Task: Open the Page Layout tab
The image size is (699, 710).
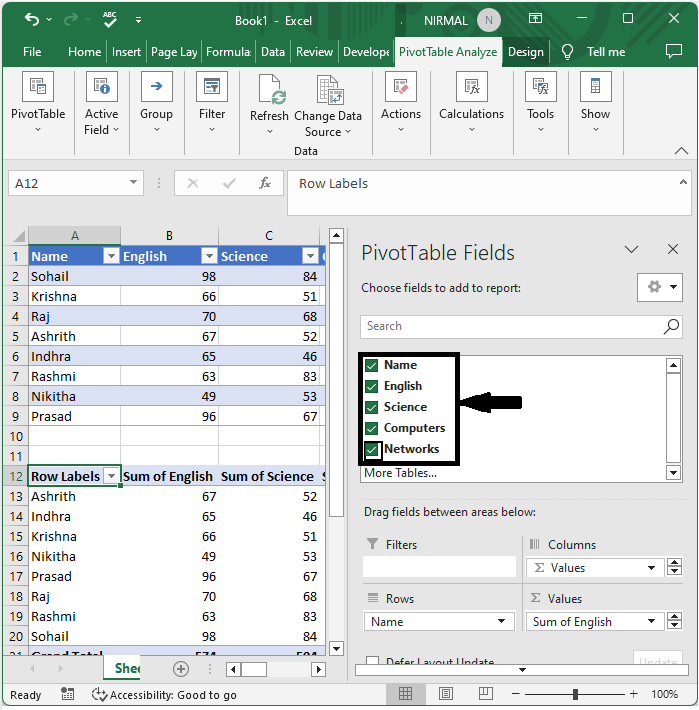Action: coord(174,52)
